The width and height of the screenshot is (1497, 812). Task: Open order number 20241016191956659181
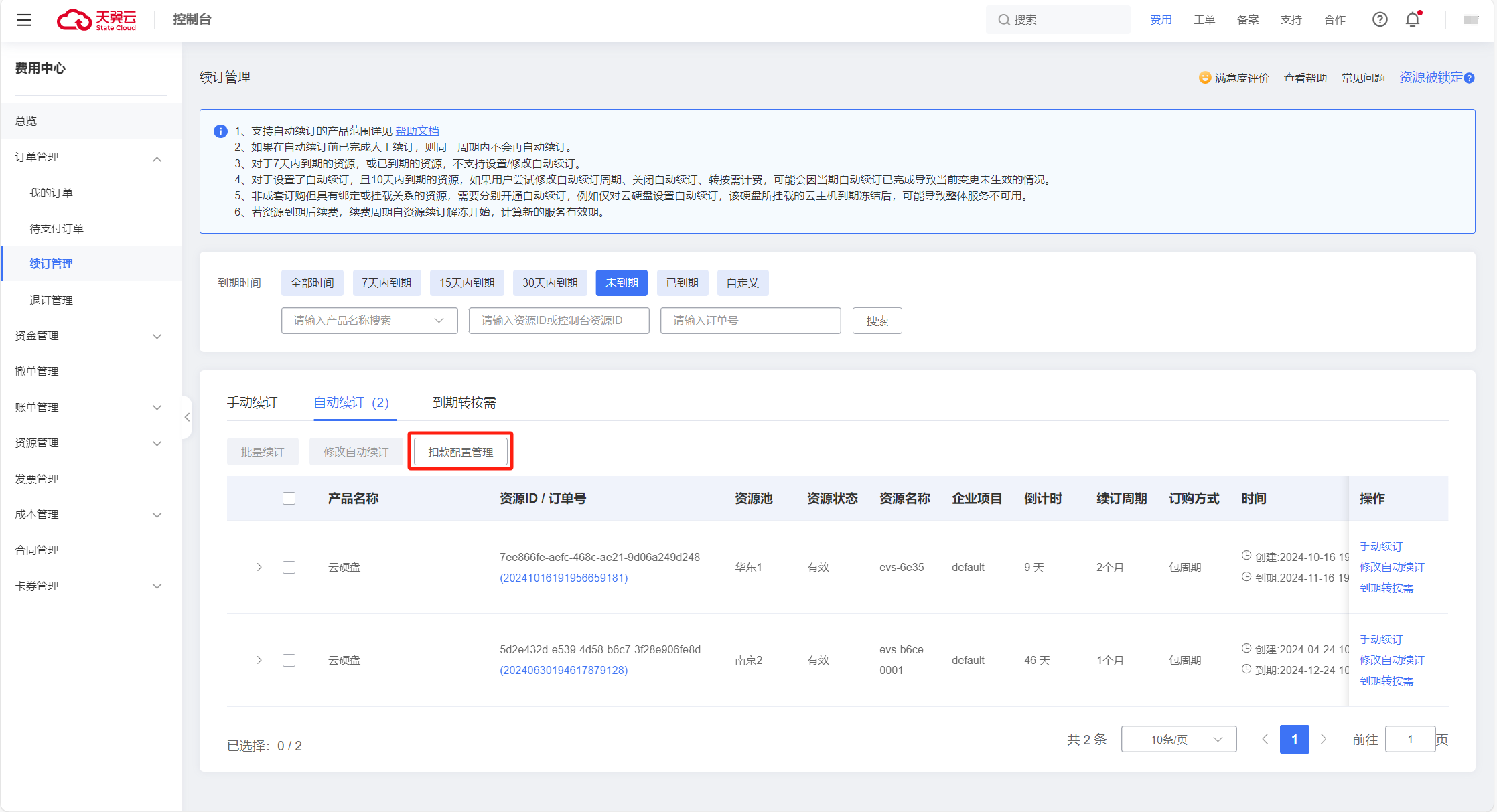tap(564, 578)
